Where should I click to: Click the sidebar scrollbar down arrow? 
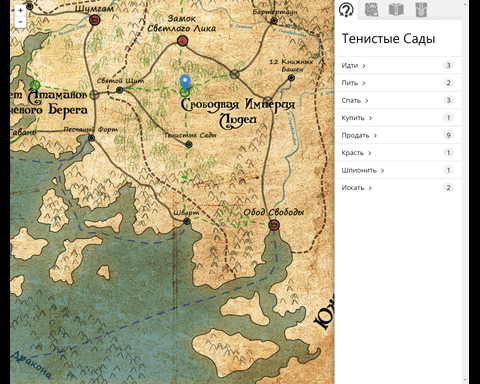(465, 380)
